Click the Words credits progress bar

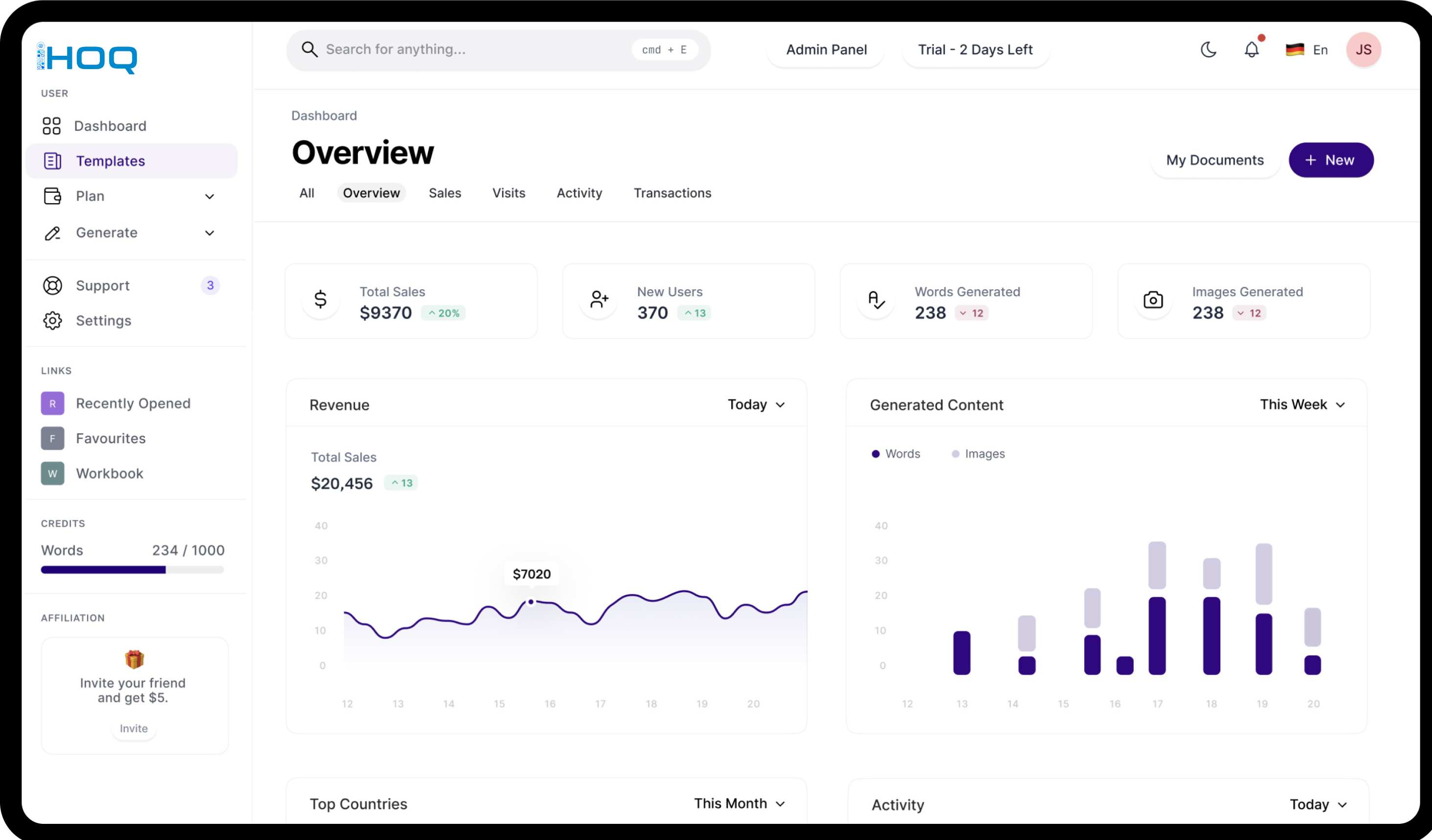pyautogui.click(x=132, y=569)
